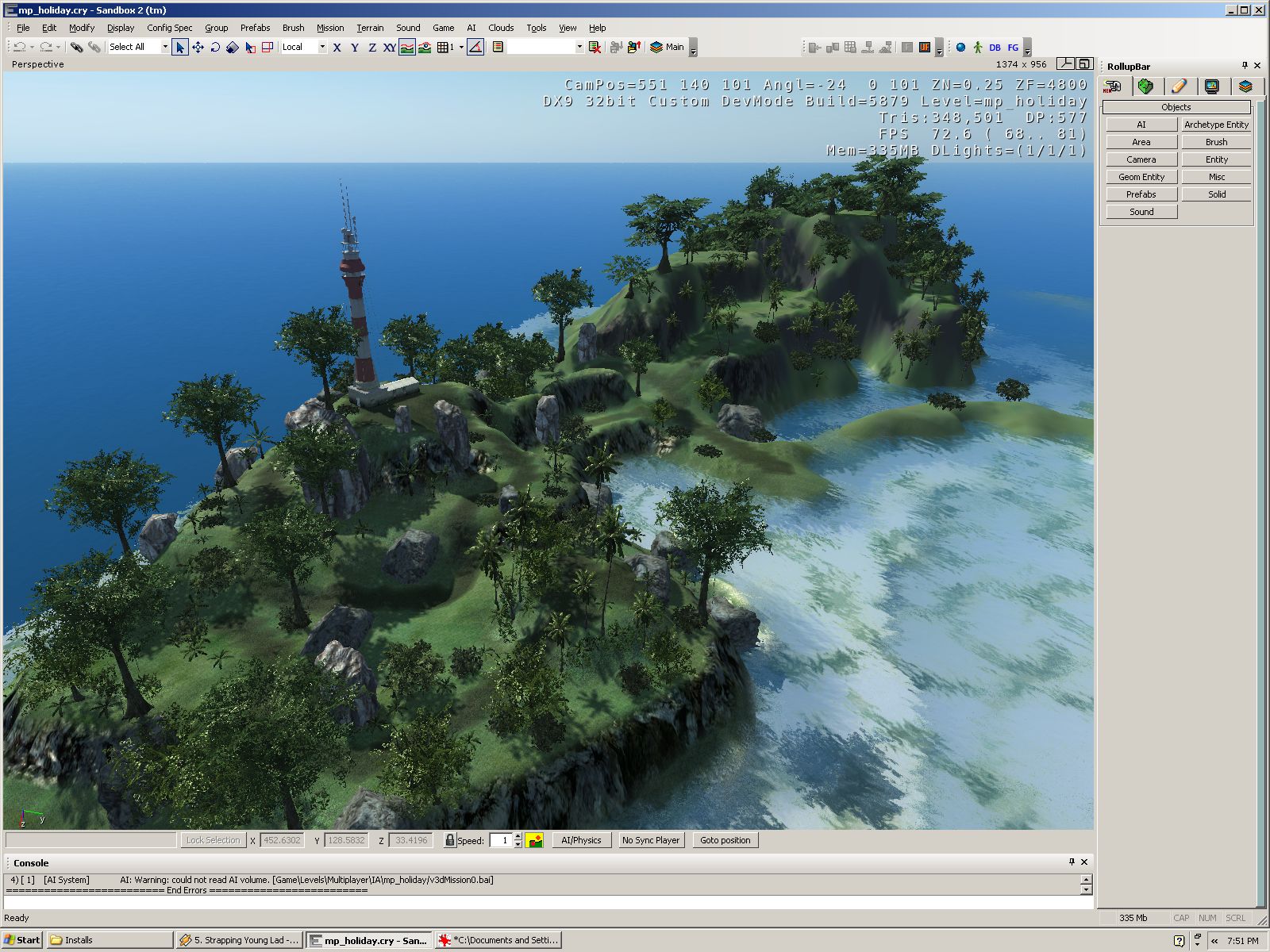Open the Mission menu

pyautogui.click(x=330, y=28)
